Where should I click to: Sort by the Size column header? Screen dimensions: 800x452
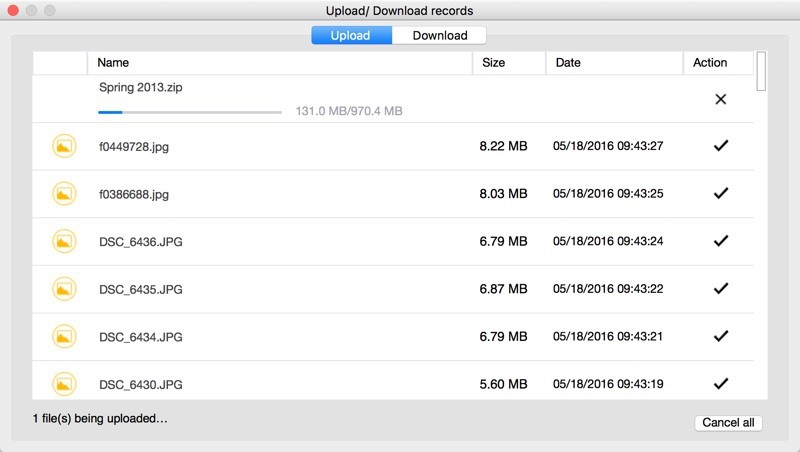tap(509, 63)
